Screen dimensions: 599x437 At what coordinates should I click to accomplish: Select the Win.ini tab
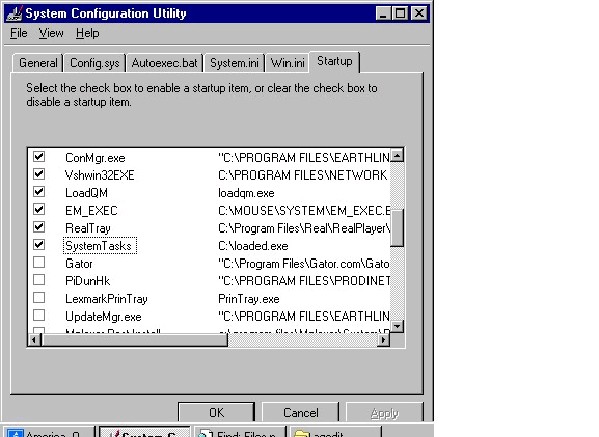point(287,63)
